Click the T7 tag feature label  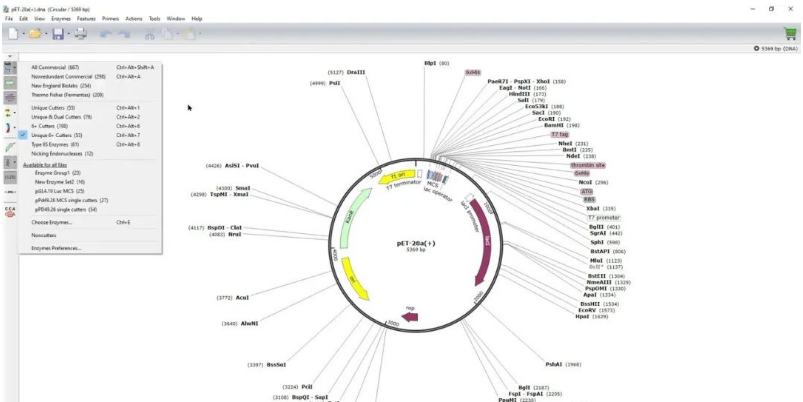tap(560, 134)
